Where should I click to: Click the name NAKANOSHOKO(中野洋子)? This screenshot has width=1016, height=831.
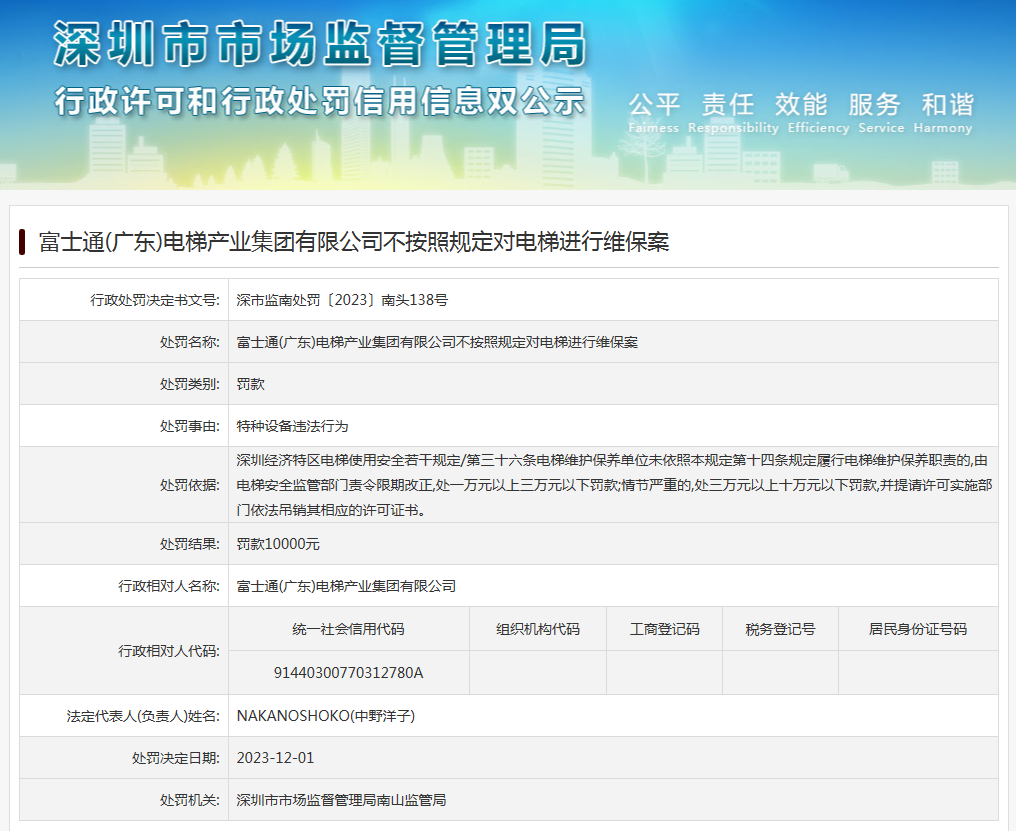pos(326,716)
